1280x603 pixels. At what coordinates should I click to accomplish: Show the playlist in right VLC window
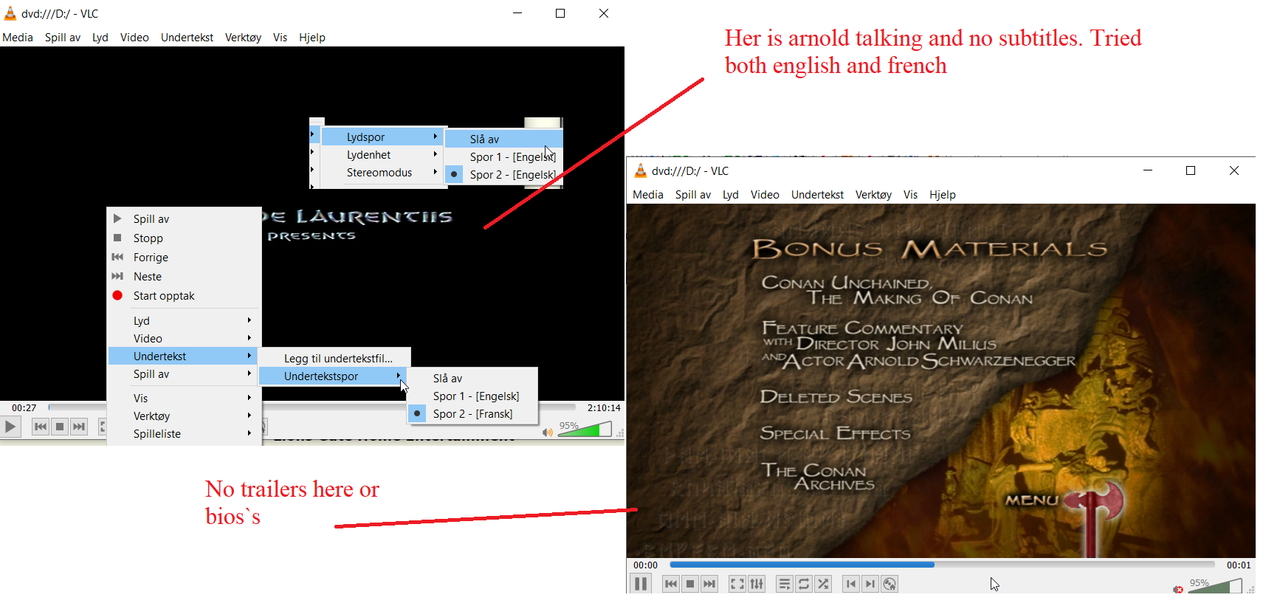tap(784, 584)
